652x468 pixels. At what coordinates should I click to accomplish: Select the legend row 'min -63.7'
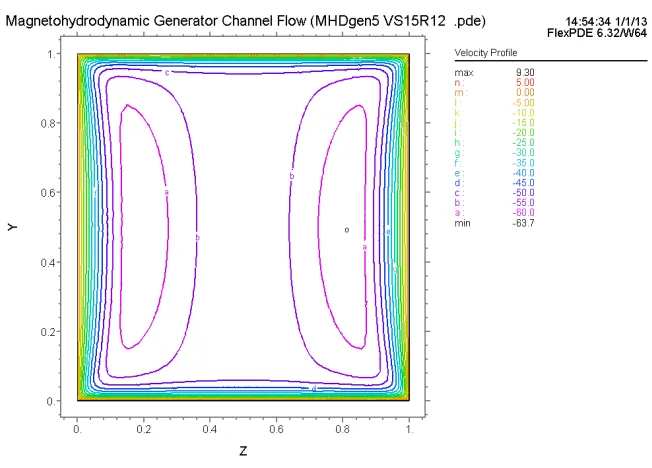(x=494, y=223)
